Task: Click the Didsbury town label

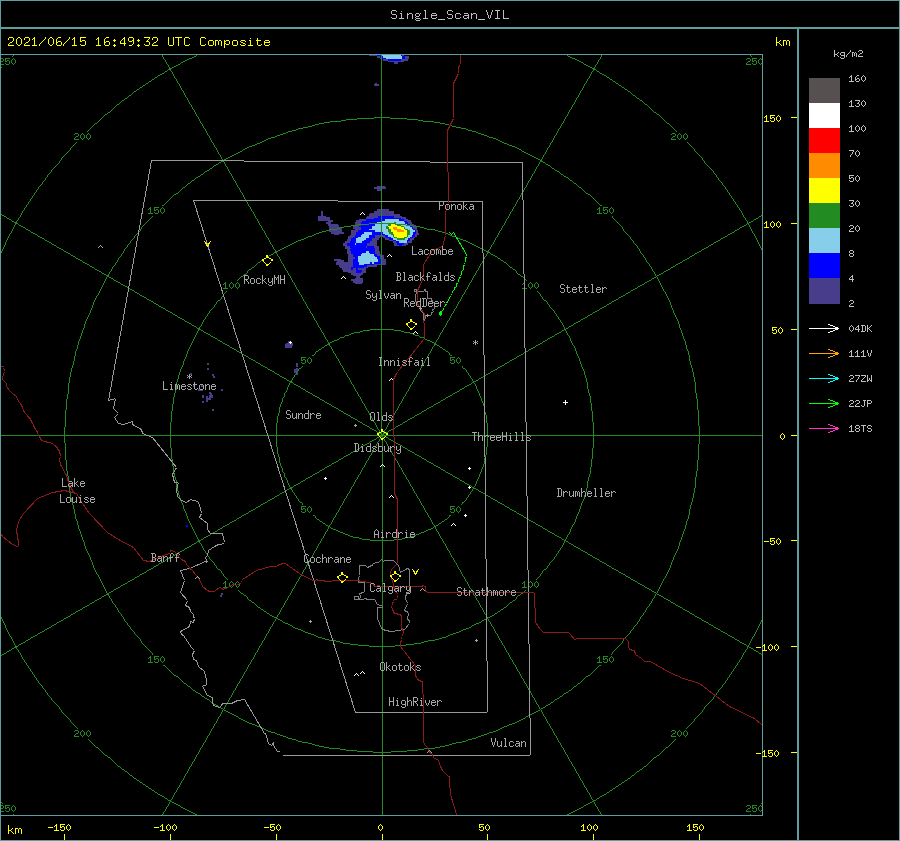Action: [377, 448]
